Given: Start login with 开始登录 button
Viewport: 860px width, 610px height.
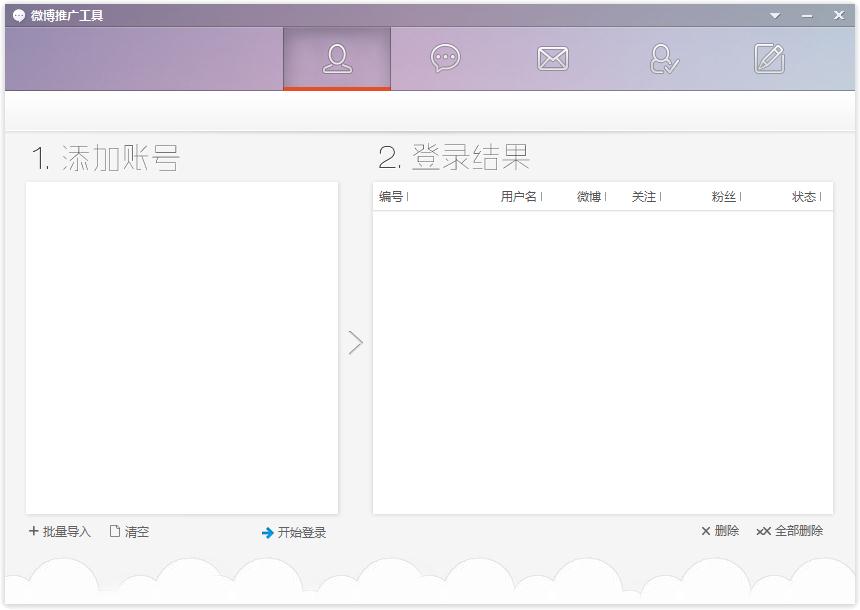Looking at the screenshot, I should tap(294, 533).
